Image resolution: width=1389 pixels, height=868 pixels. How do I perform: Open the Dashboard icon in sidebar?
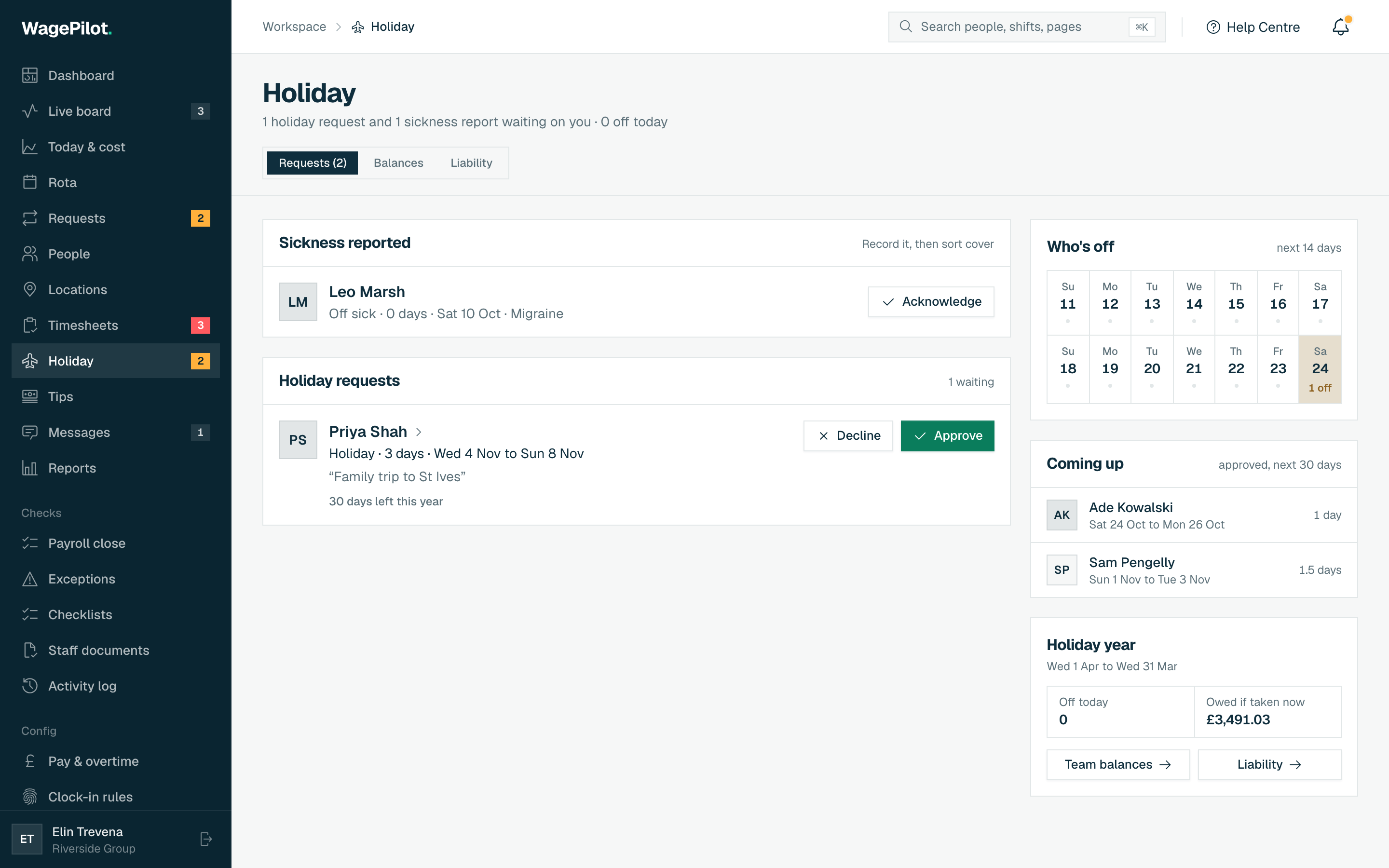[x=30, y=75]
